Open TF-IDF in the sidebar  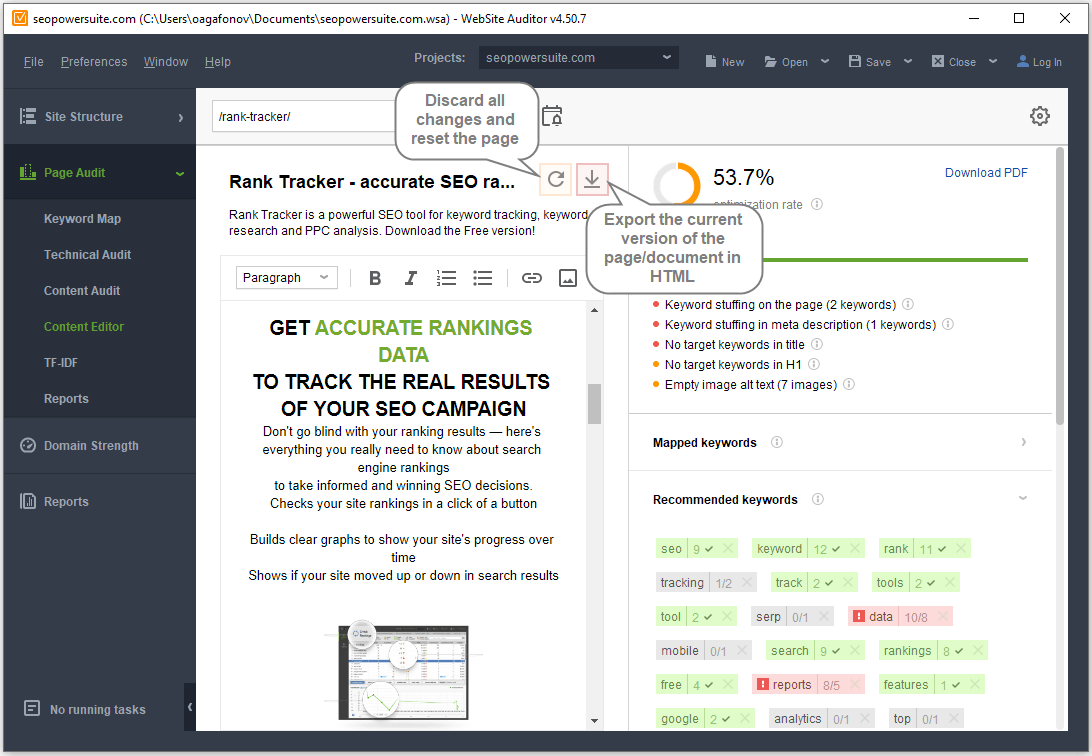(61, 363)
